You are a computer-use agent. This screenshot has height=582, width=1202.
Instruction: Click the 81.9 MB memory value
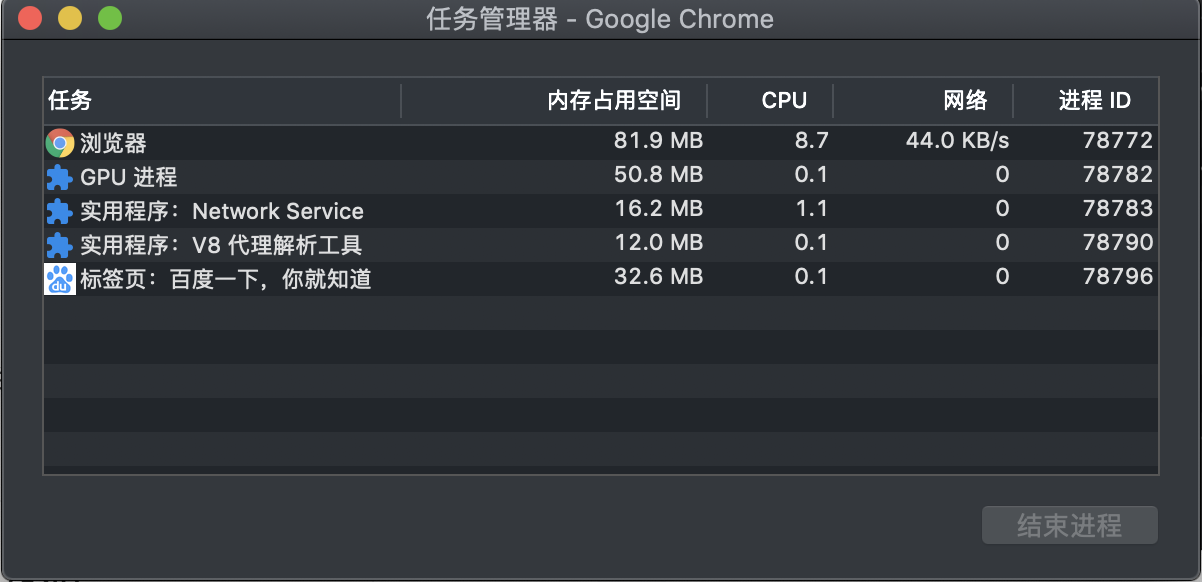(x=658, y=142)
